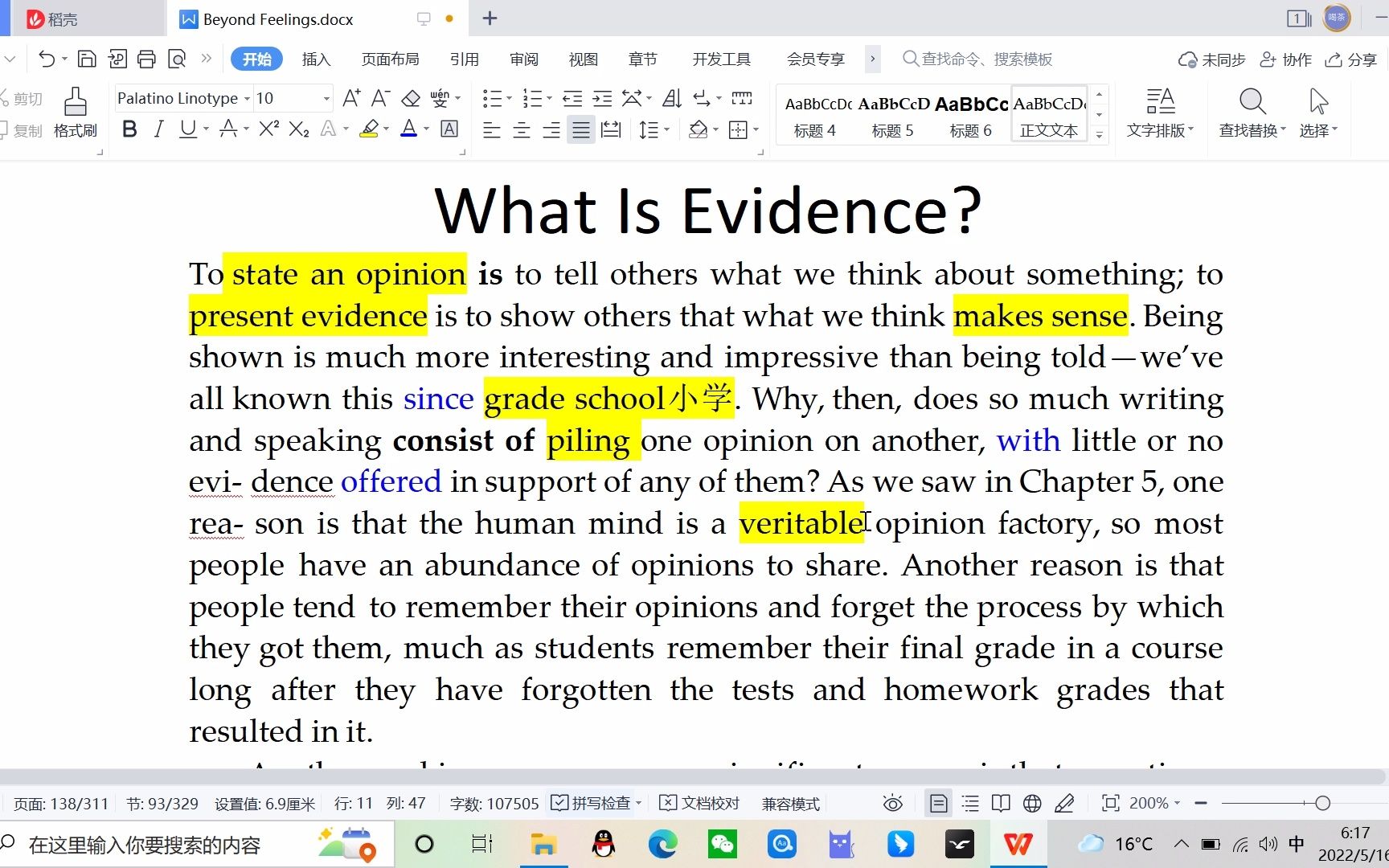Expand the font size dropdown
This screenshot has height=868, width=1389.
pyautogui.click(x=325, y=97)
